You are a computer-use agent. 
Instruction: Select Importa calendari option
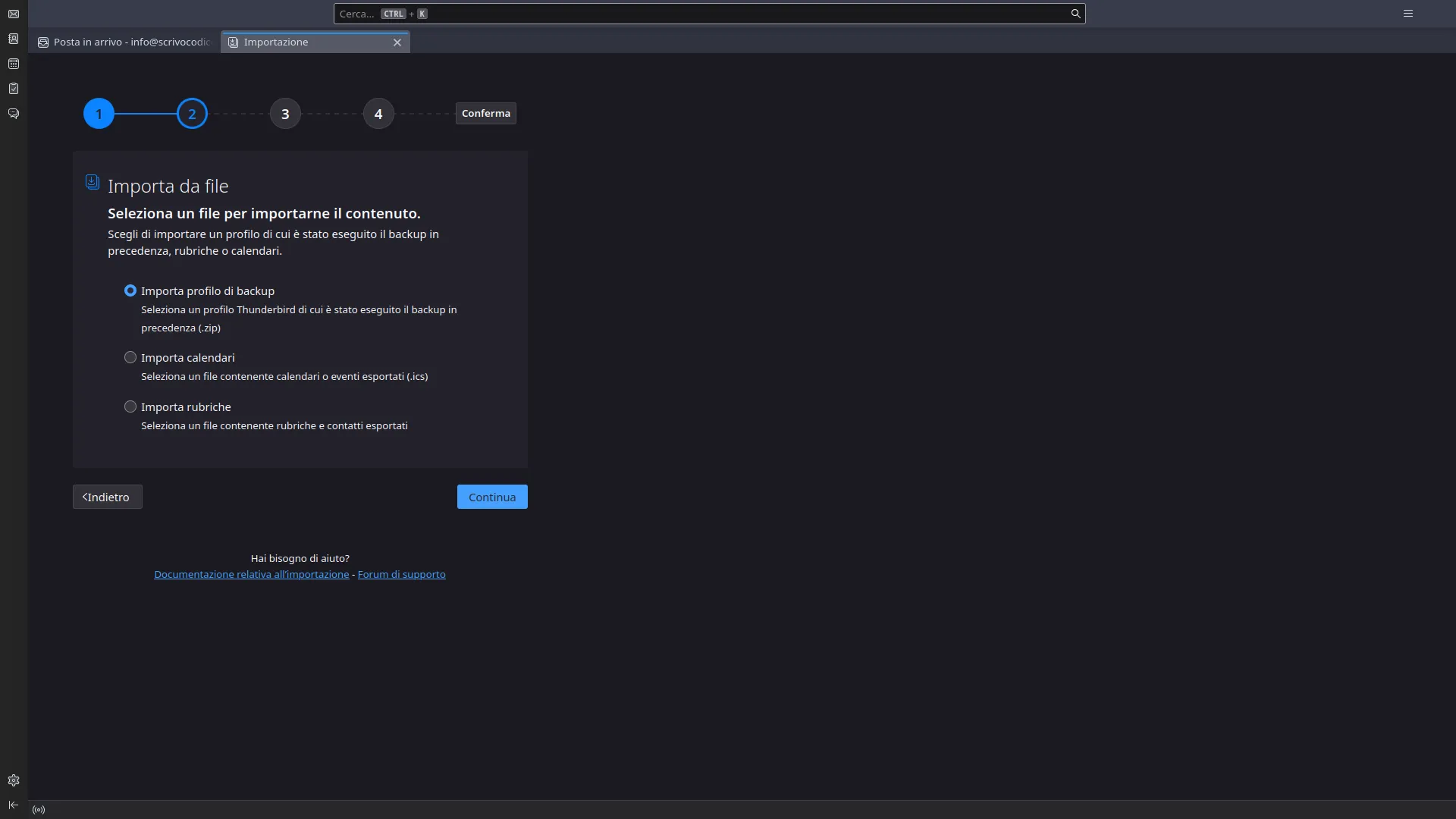130,356
